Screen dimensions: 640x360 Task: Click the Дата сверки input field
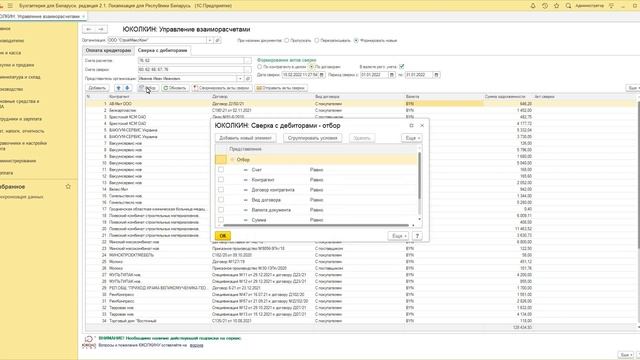pos(300,75)
